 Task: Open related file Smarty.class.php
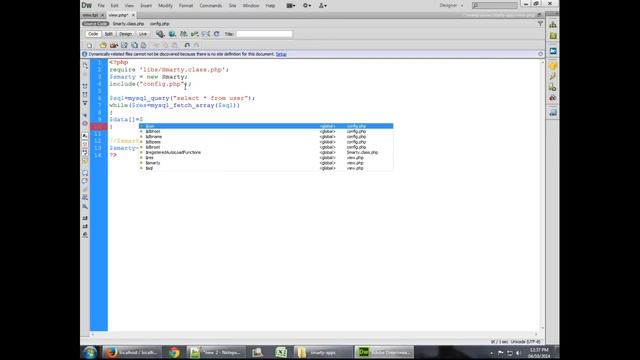pyautogui.click(x=128, y=24)
